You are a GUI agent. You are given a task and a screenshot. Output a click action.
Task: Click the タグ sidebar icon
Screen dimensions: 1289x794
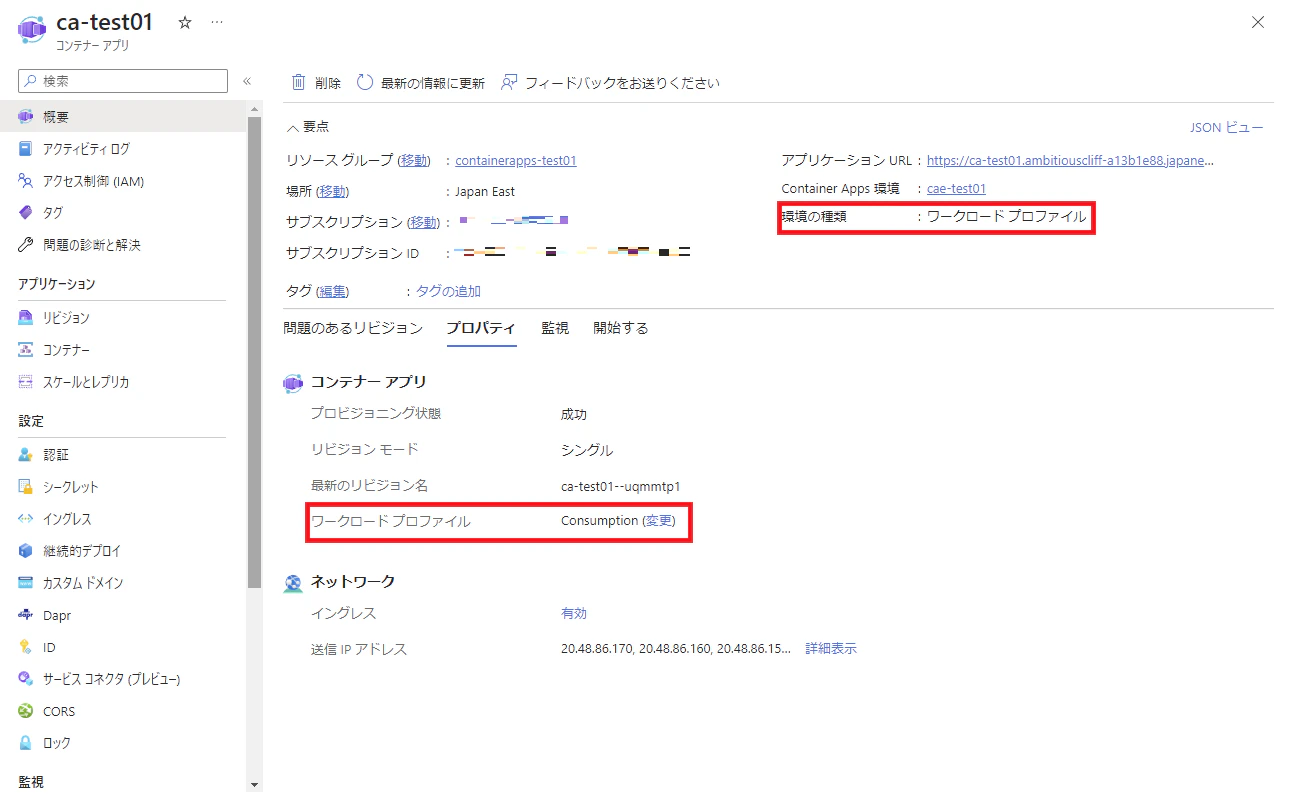(26, 212)
